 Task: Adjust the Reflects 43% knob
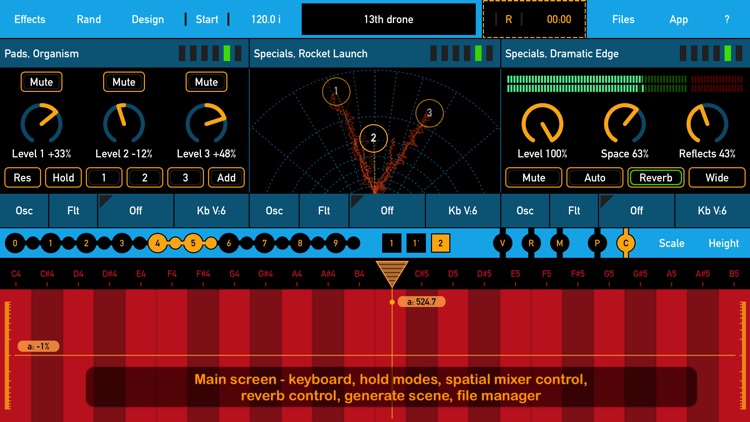click(707, 122)
